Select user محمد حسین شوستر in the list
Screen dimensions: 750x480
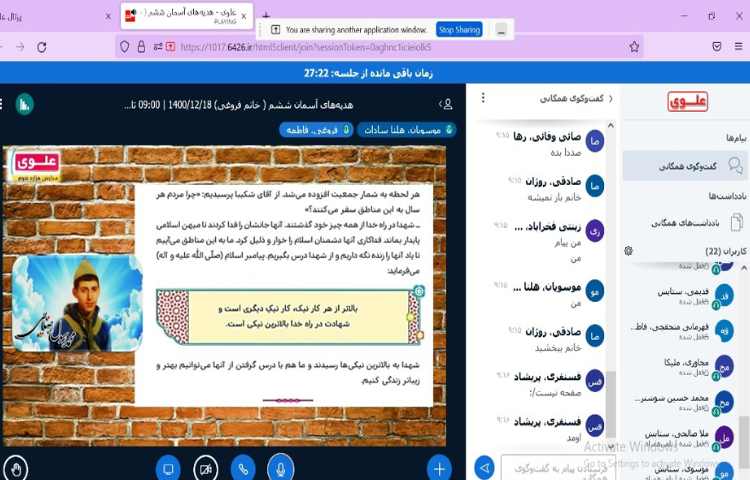pyautogui.click(x=684, y=403)
